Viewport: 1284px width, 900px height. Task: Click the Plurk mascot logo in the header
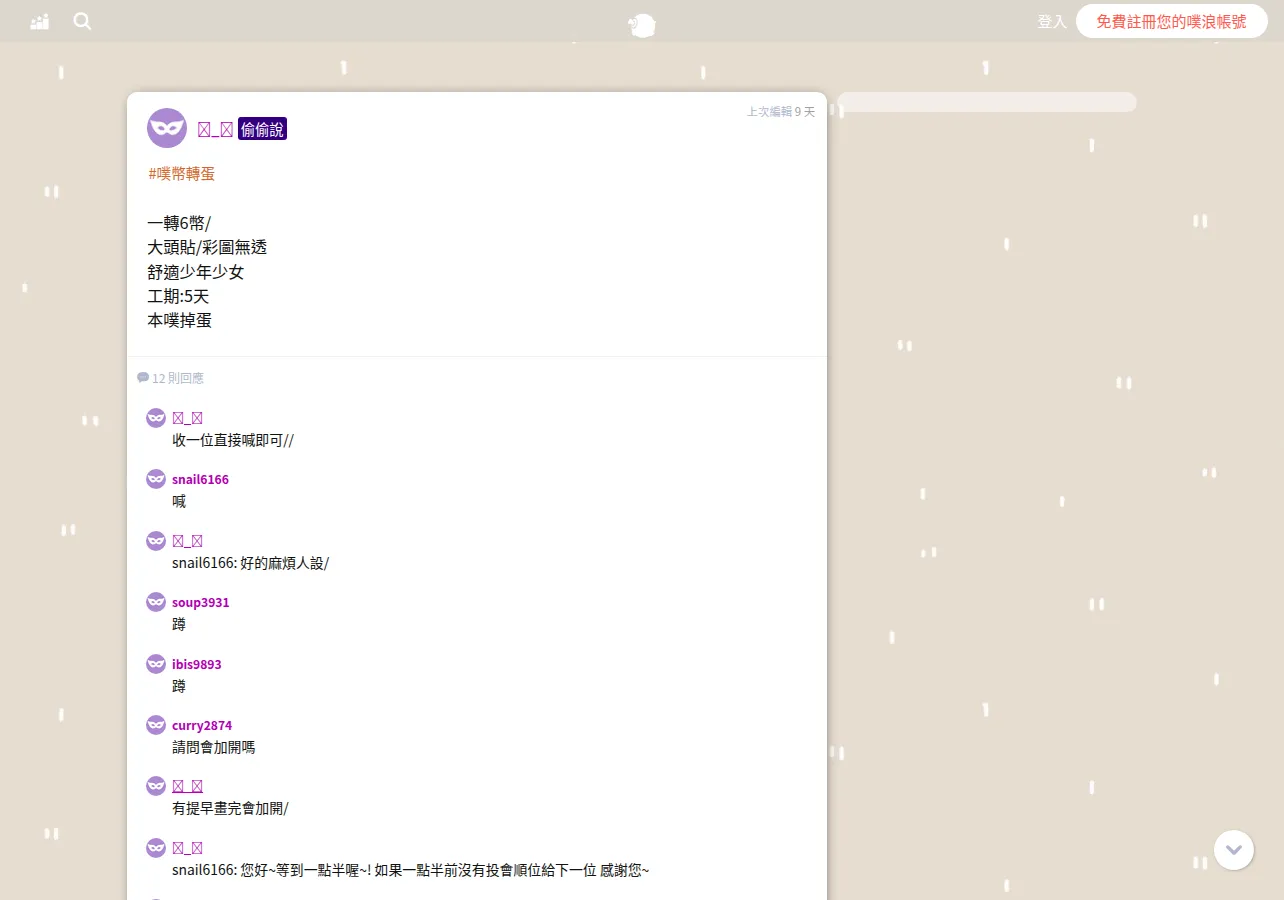(642, 25)
